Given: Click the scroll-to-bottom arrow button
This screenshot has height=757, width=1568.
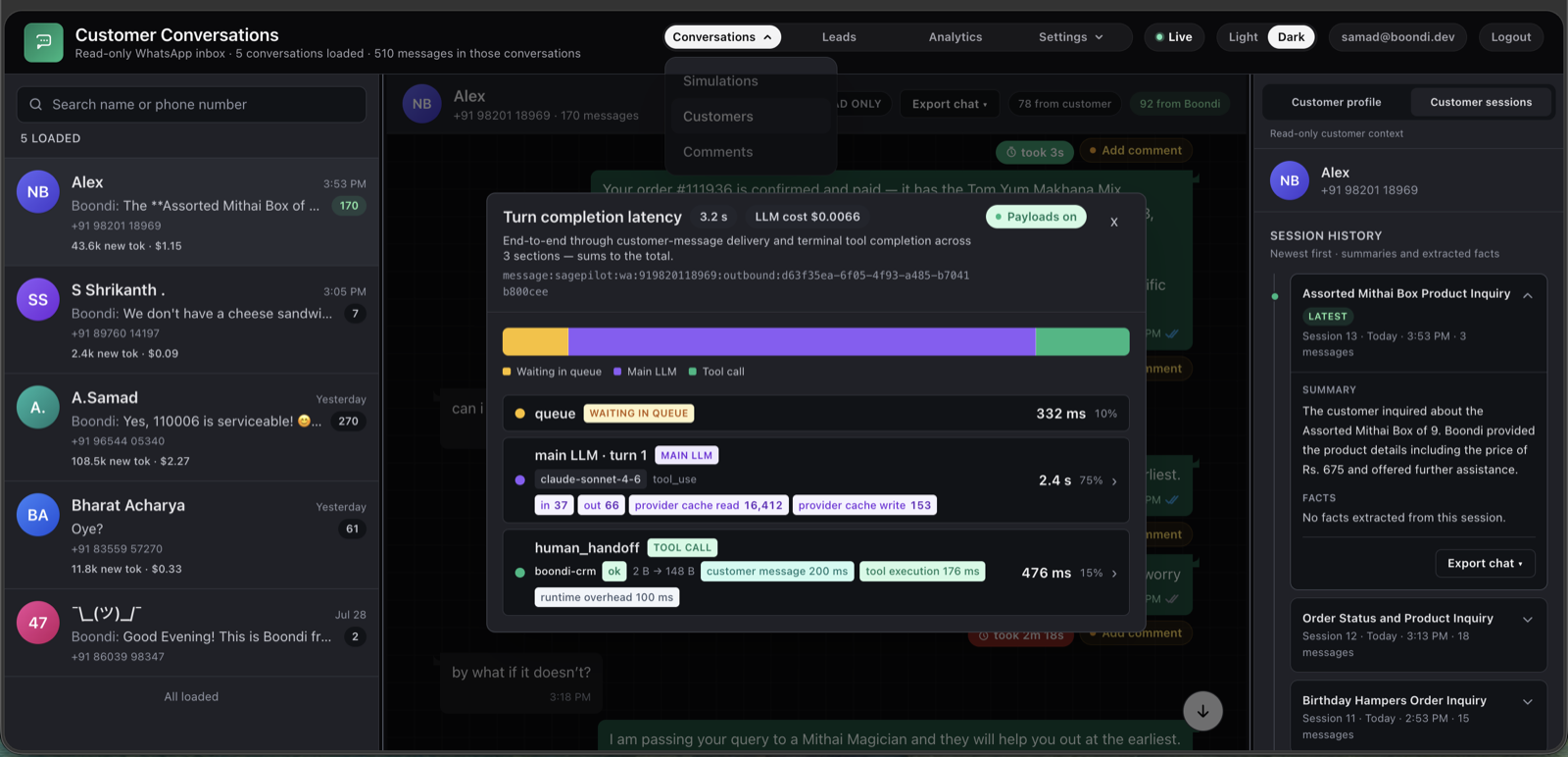Looking at the screenshot, I should click(1202, 711).
